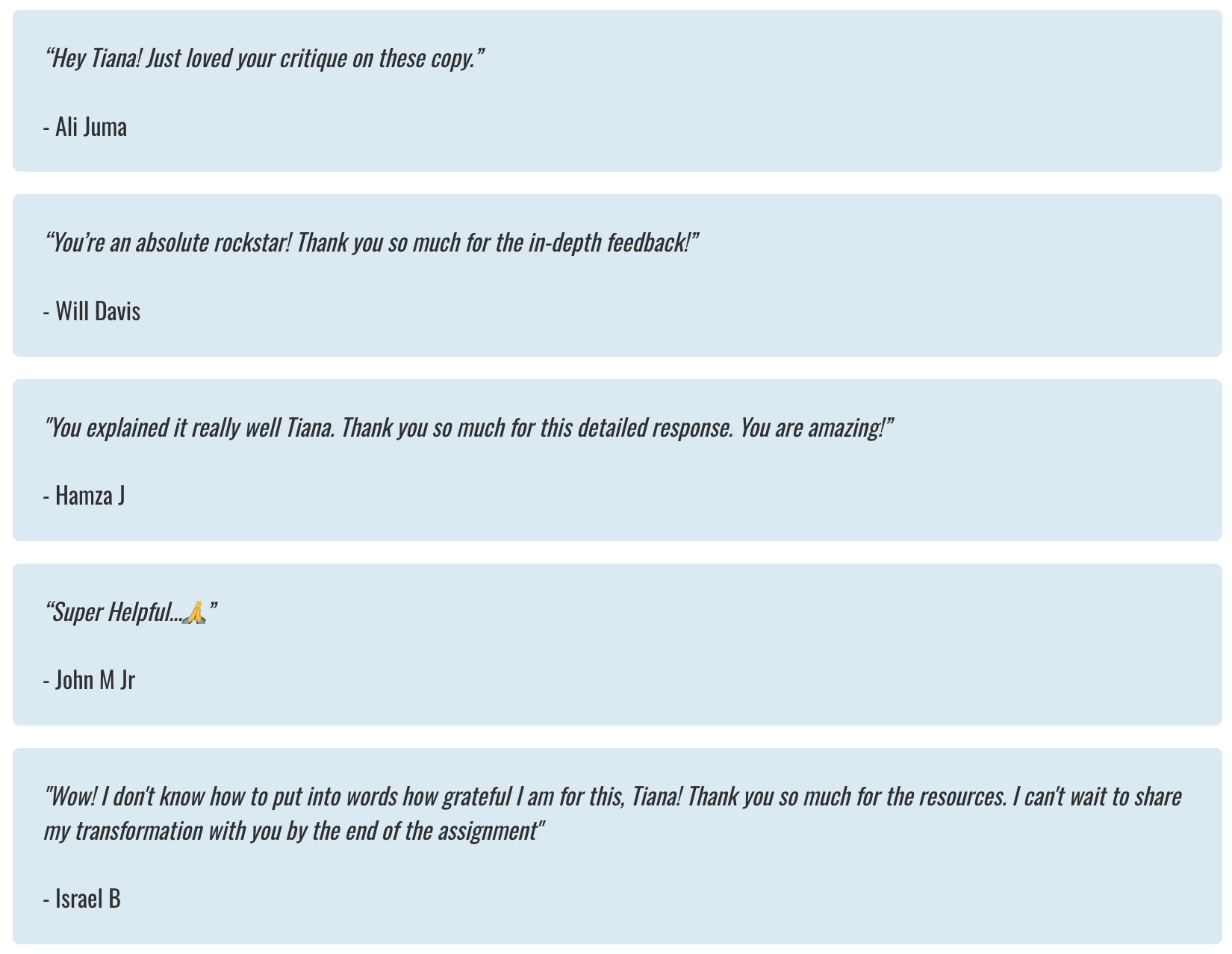1232x954 pixels.
Task: Select the "Ali Juma" author name
Action: (91, 127)
